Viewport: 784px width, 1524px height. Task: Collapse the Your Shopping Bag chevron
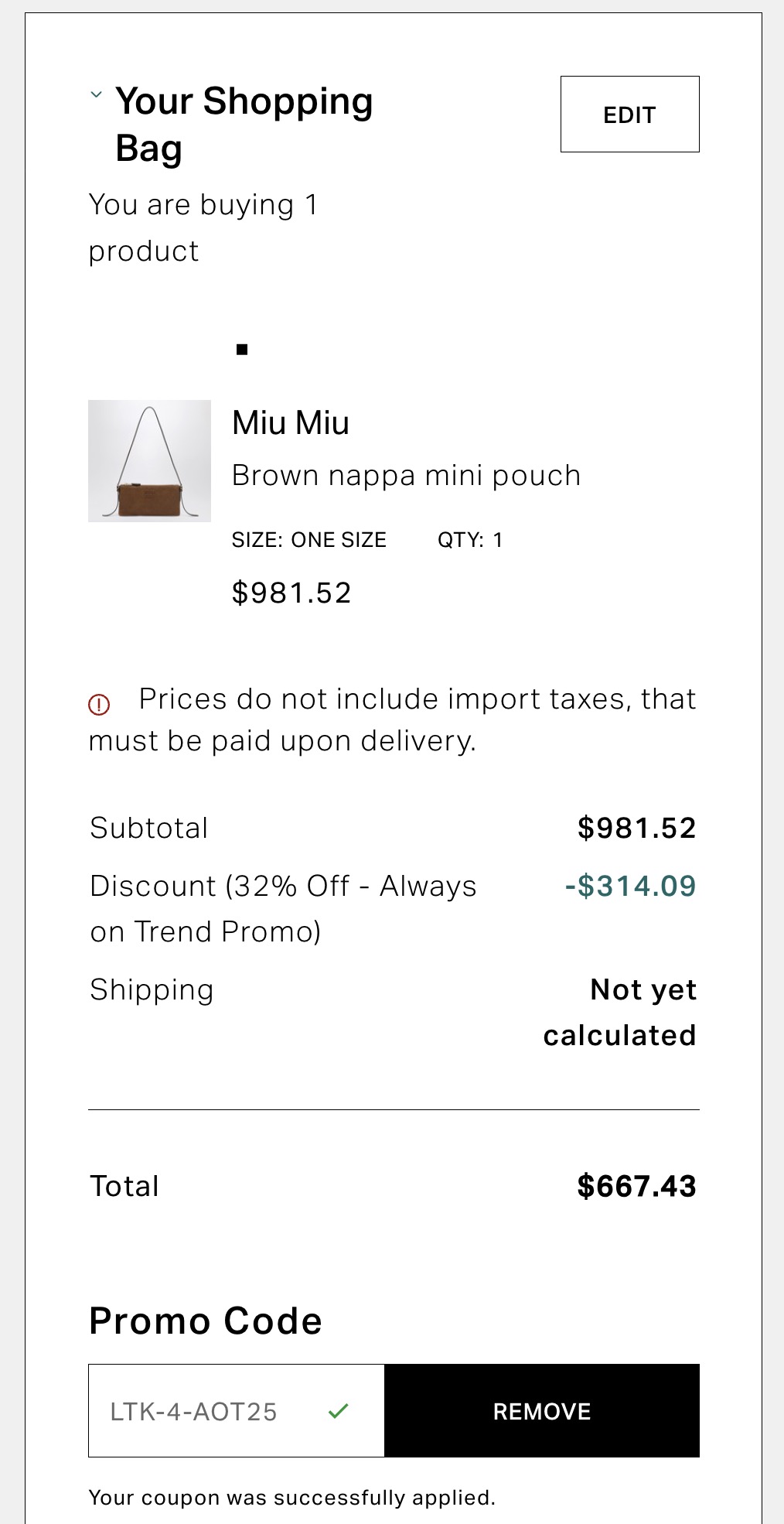(x=96, y=95)
